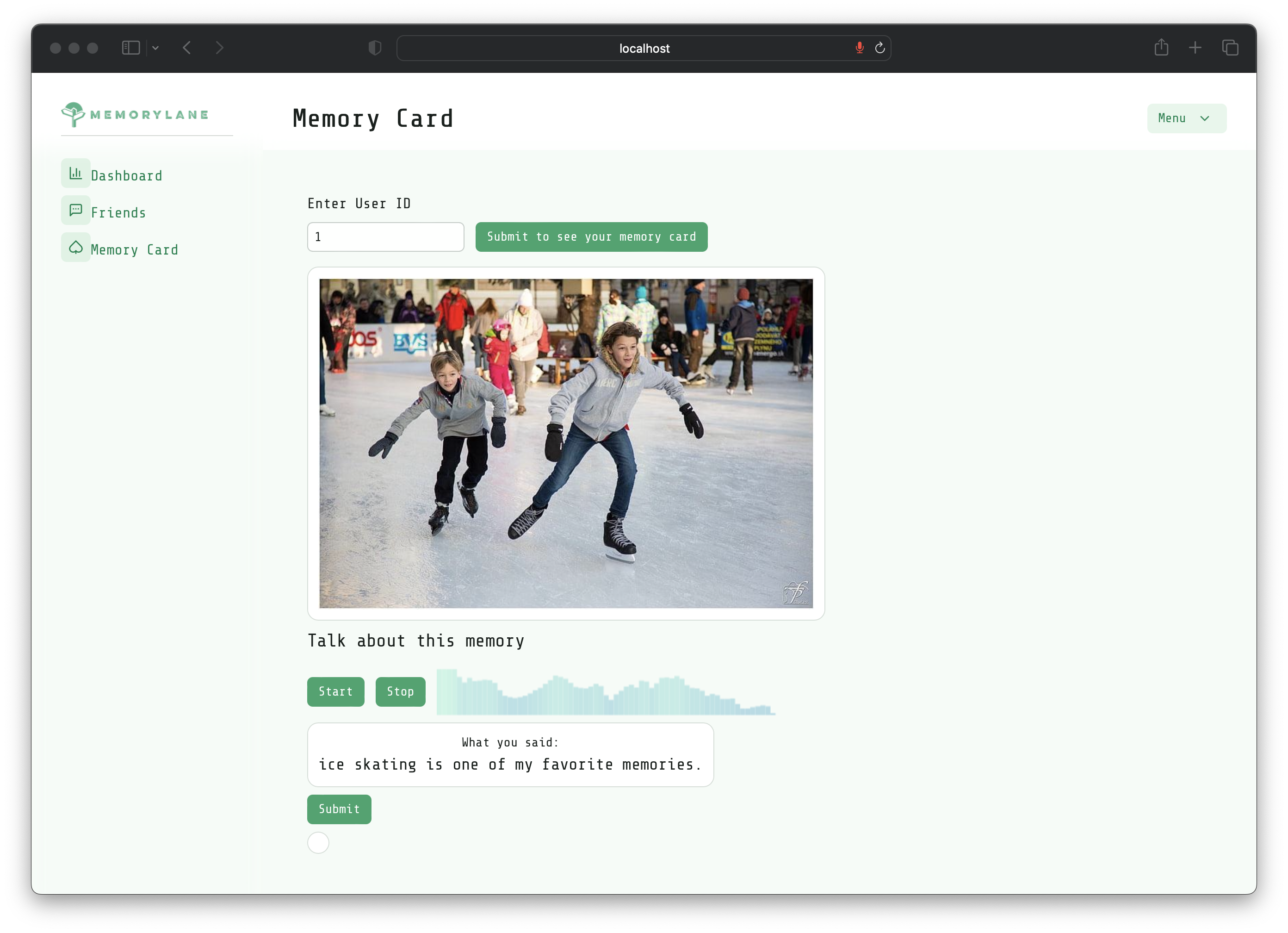Viewport: 1288px width, 933px height.
Task: Click the MemoryLane tree logo
Action: point(73,115)
